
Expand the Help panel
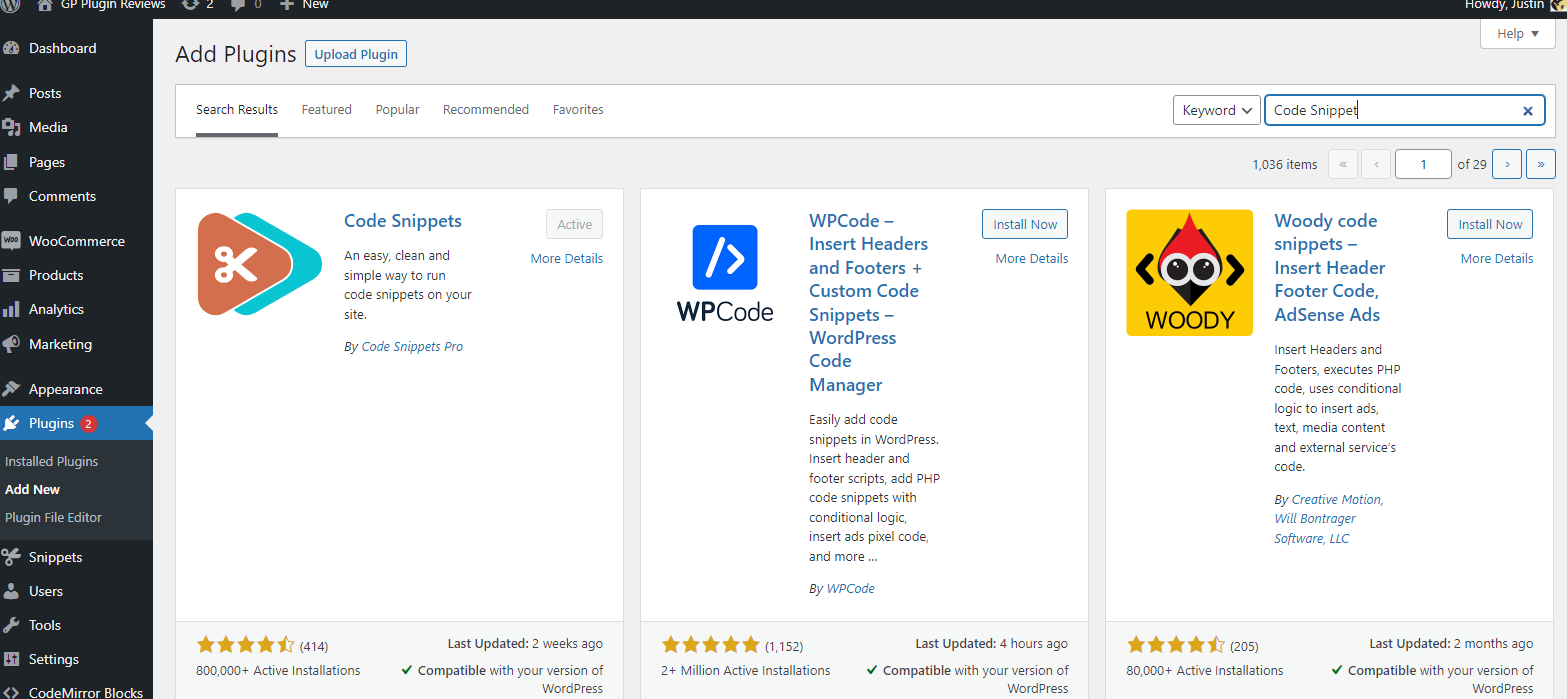click(1517, 34)
